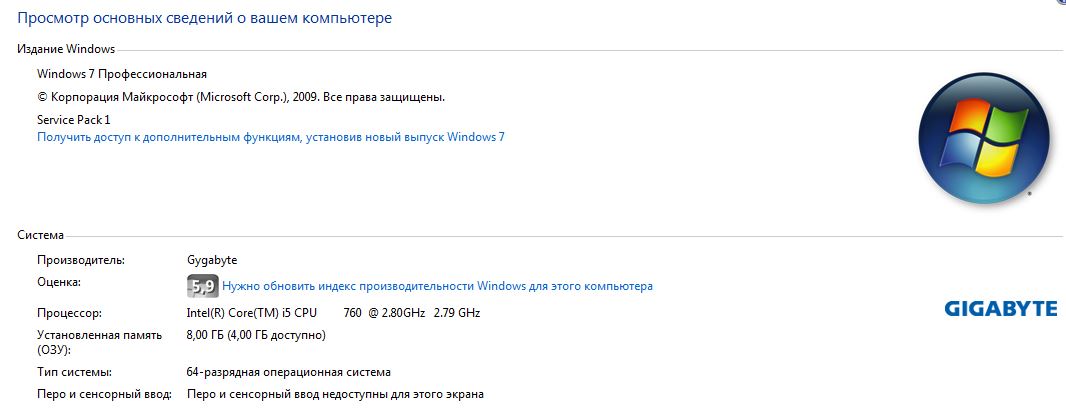The image size is (1066, 412).
Task: Click the "Производитель:" label
Action: 81,260
